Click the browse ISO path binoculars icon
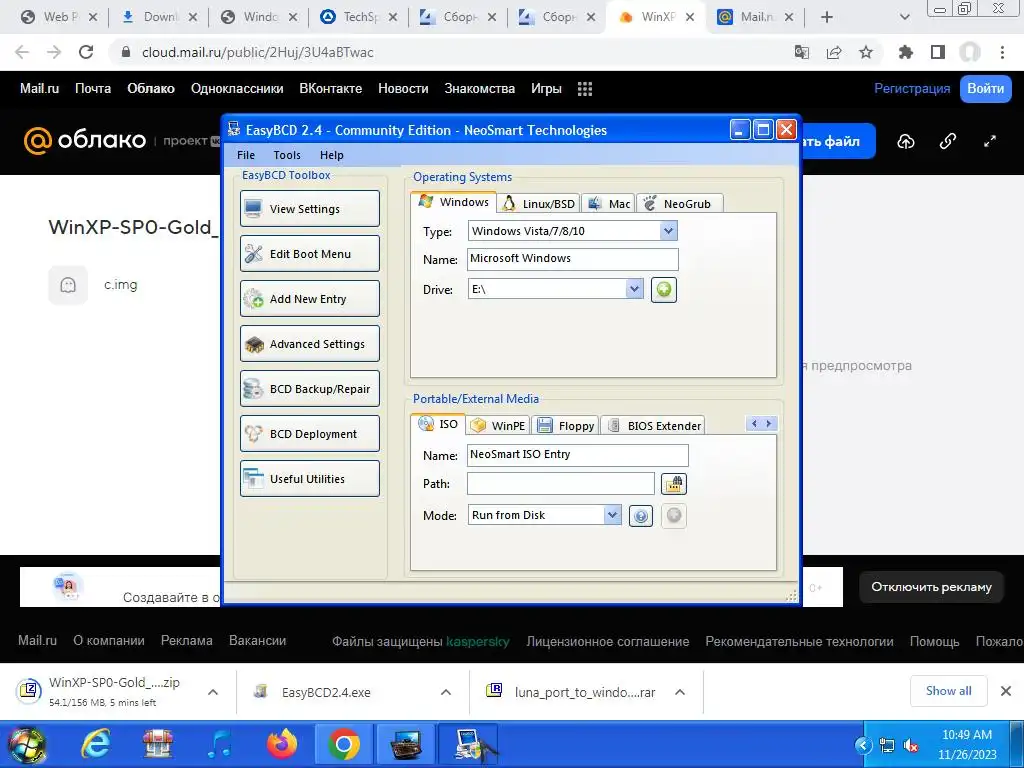Screen dimensions: 1024x768 point(673,484)
